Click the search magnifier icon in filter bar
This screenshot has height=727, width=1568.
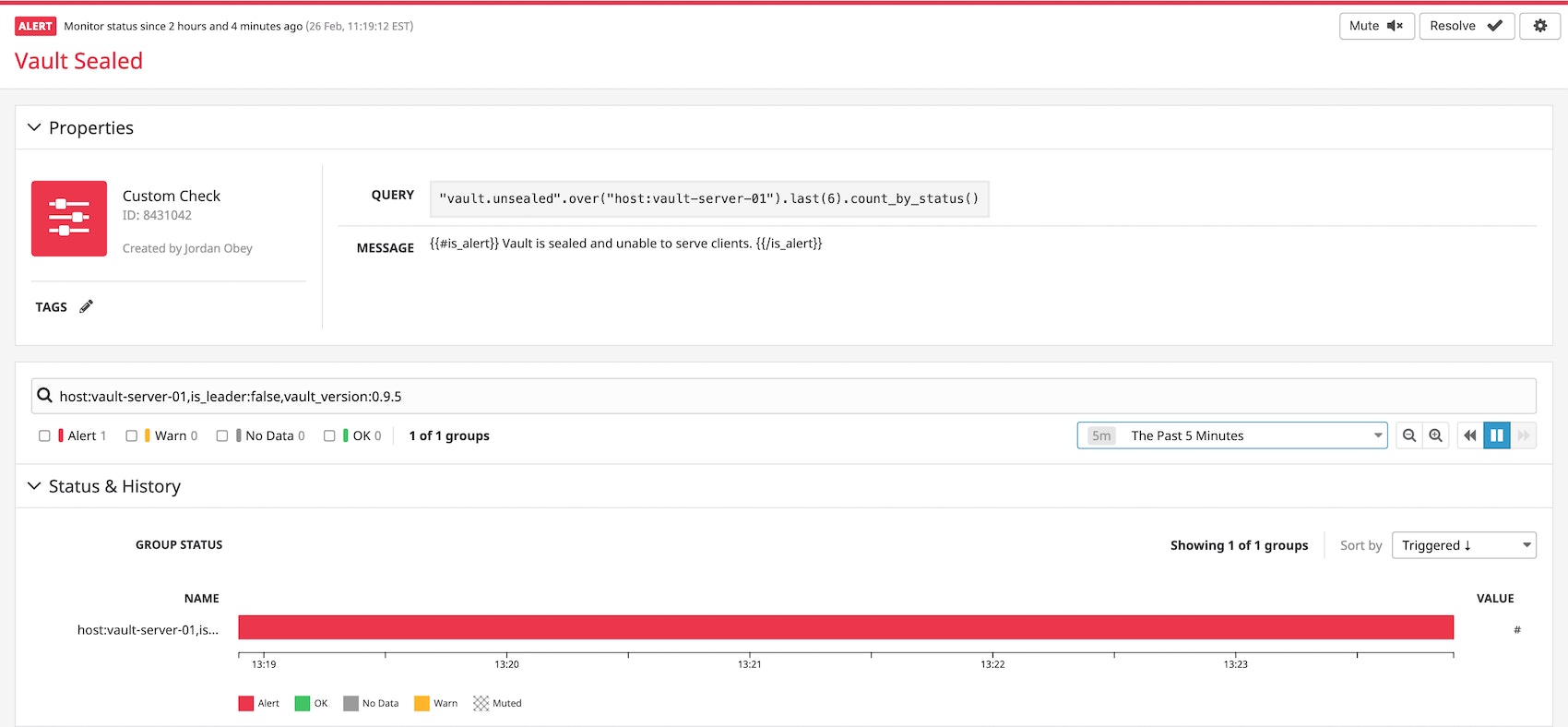tap(44, 396)
